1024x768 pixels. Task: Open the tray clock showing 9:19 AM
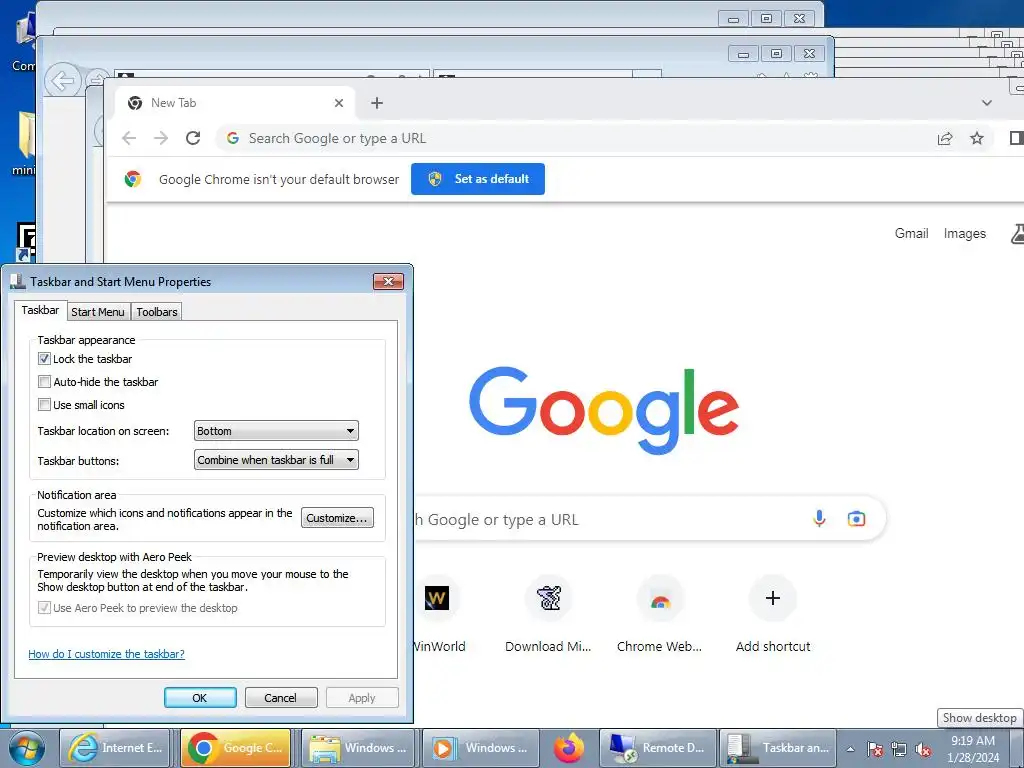(973, 748)
